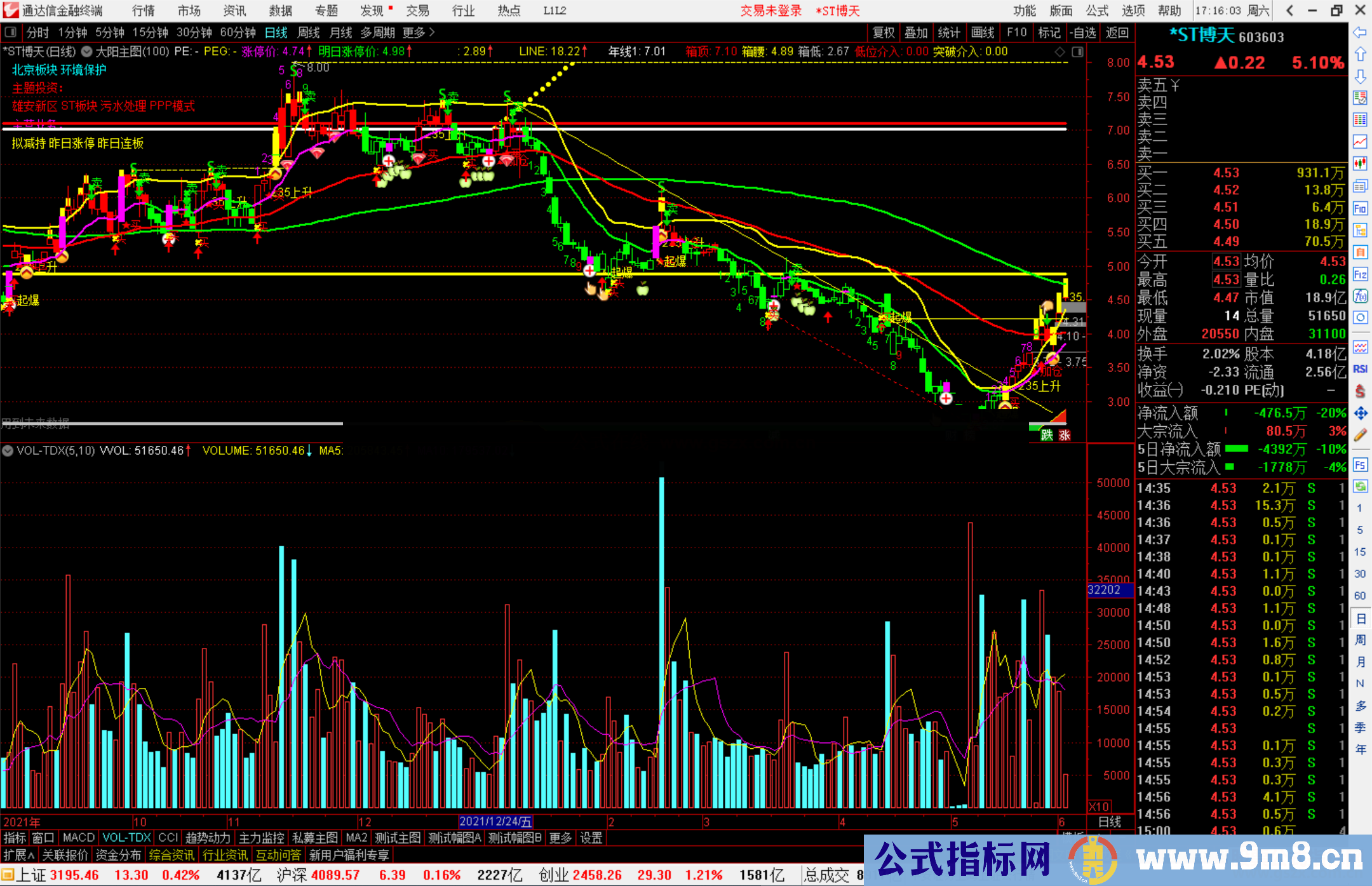This screenshot has height=886, width=1372.
Task: Click the pencil drawing tool icon
Action: coord(1360,435)
